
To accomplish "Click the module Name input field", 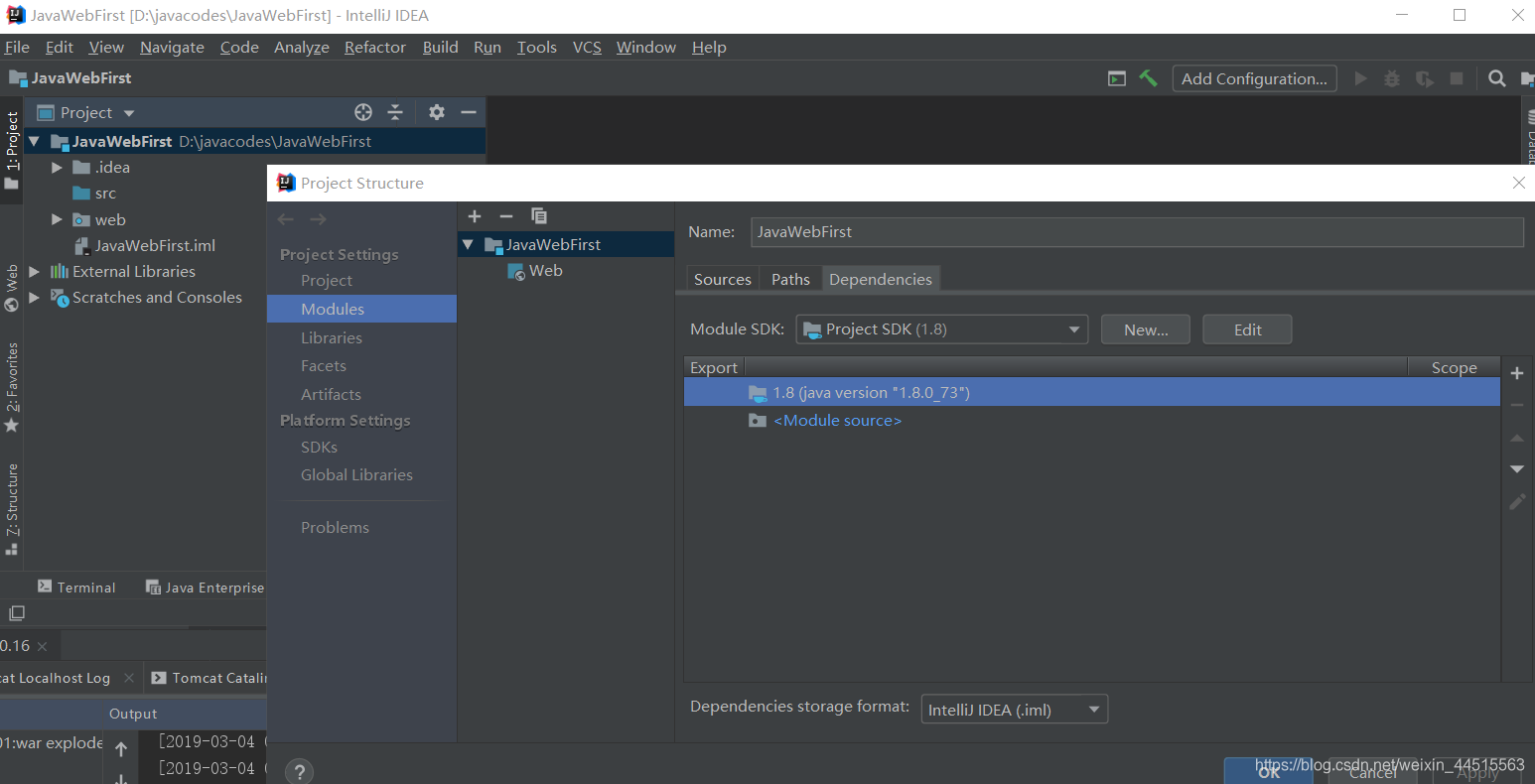I will coord(1137,231).
